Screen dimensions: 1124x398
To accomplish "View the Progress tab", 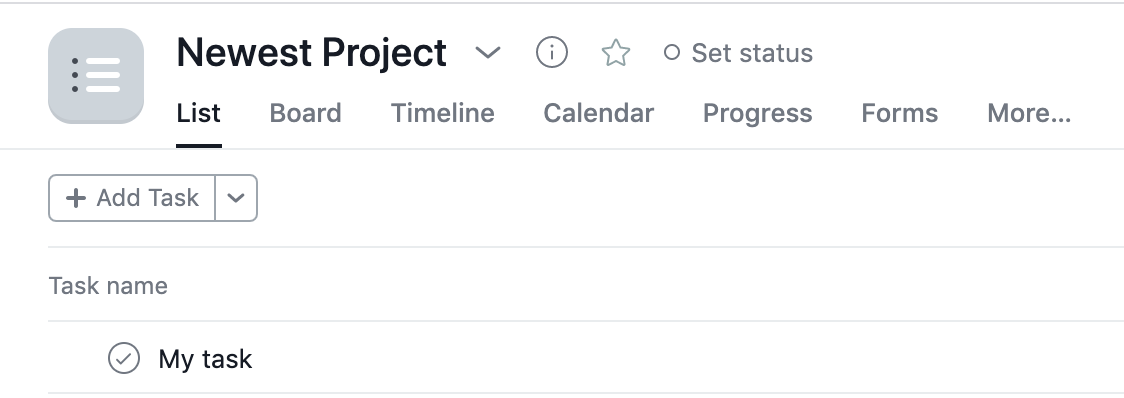I will (758, 113).
